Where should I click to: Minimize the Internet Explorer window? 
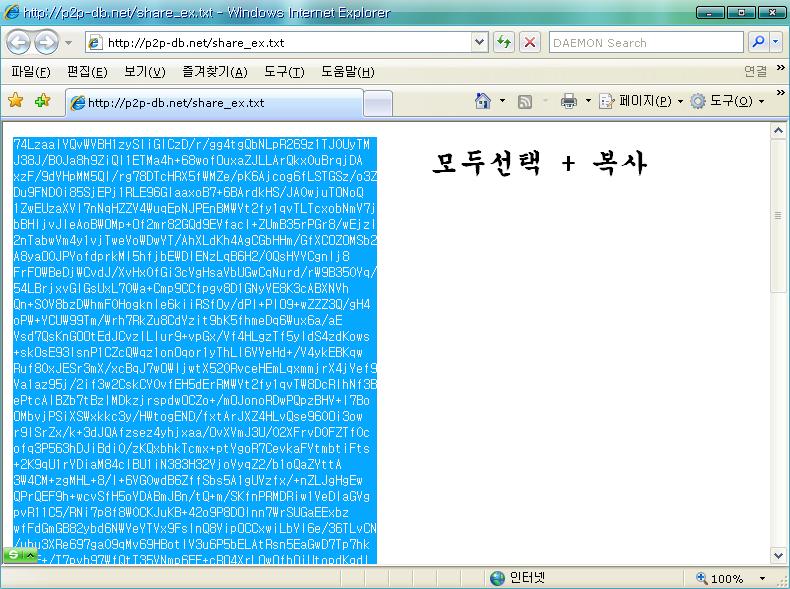[x=710, y=12]
